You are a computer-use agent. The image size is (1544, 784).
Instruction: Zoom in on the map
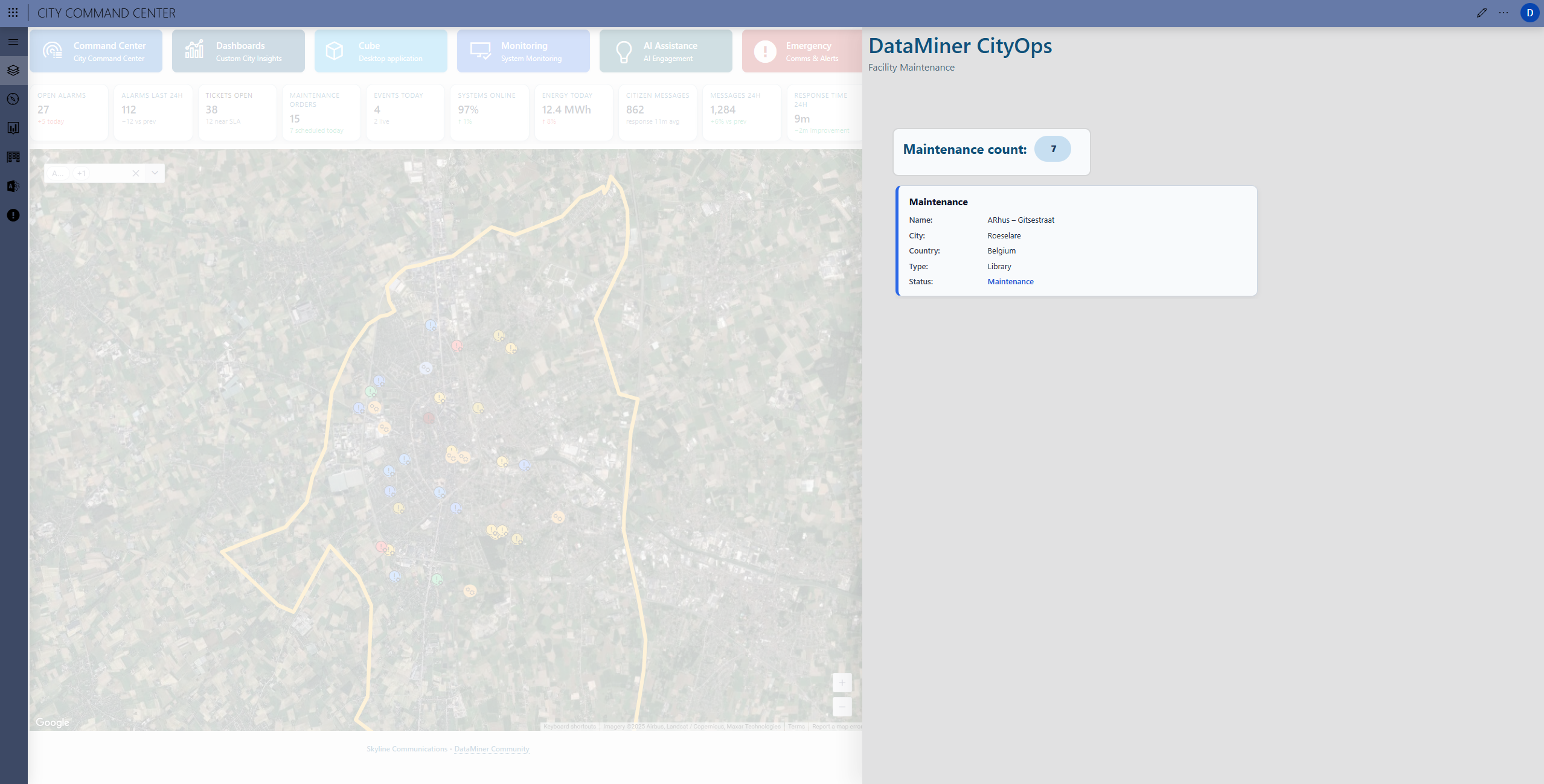(x=842, y=683)
